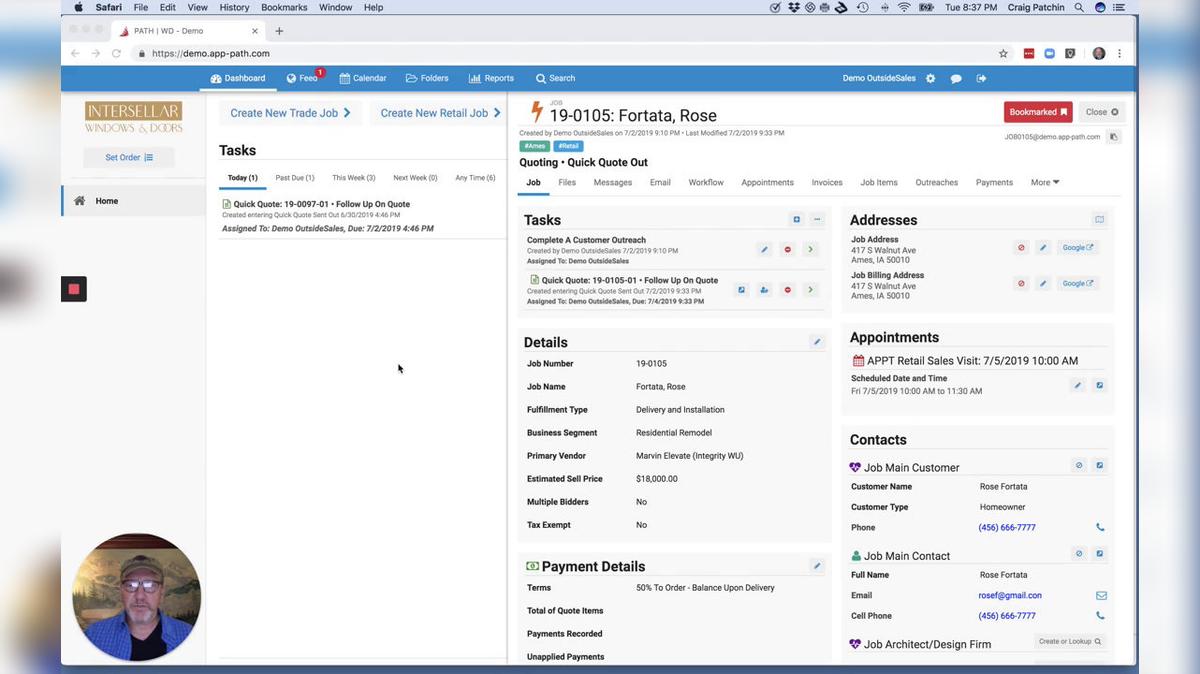Unlink the Job Main Contact

pyautogui.click(x=1079, y=553)
